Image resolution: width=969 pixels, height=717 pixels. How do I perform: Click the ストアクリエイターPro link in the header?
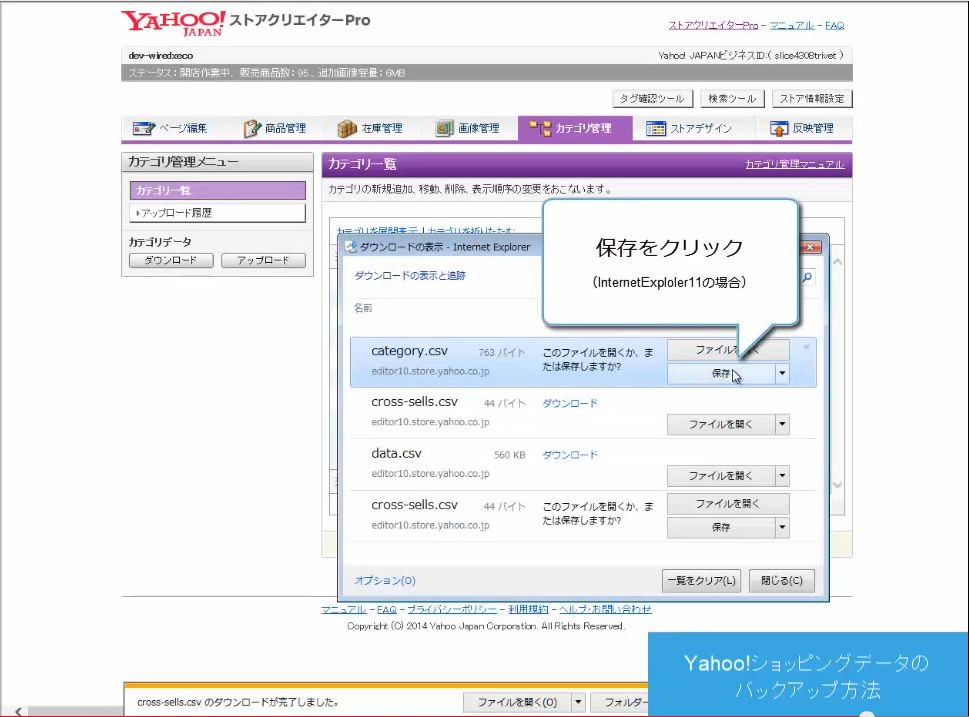point(713,25)
